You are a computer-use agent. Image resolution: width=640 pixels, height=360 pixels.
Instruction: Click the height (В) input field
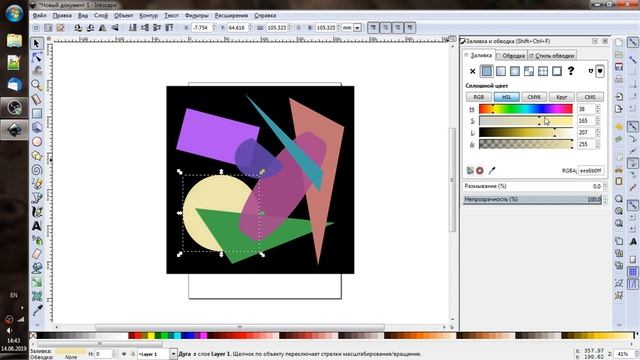[326, 28]
